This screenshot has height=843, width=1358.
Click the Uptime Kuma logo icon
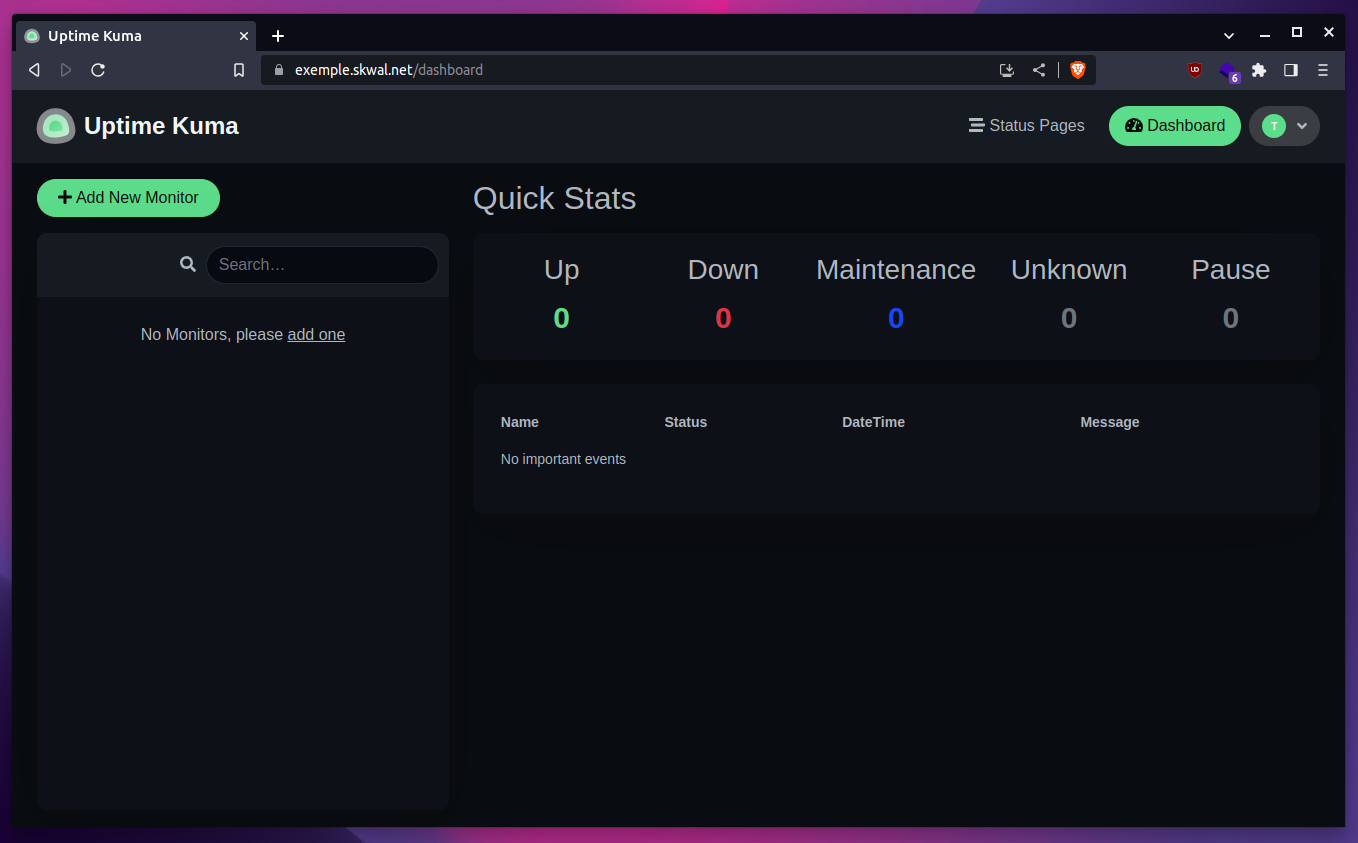[56, 126]
